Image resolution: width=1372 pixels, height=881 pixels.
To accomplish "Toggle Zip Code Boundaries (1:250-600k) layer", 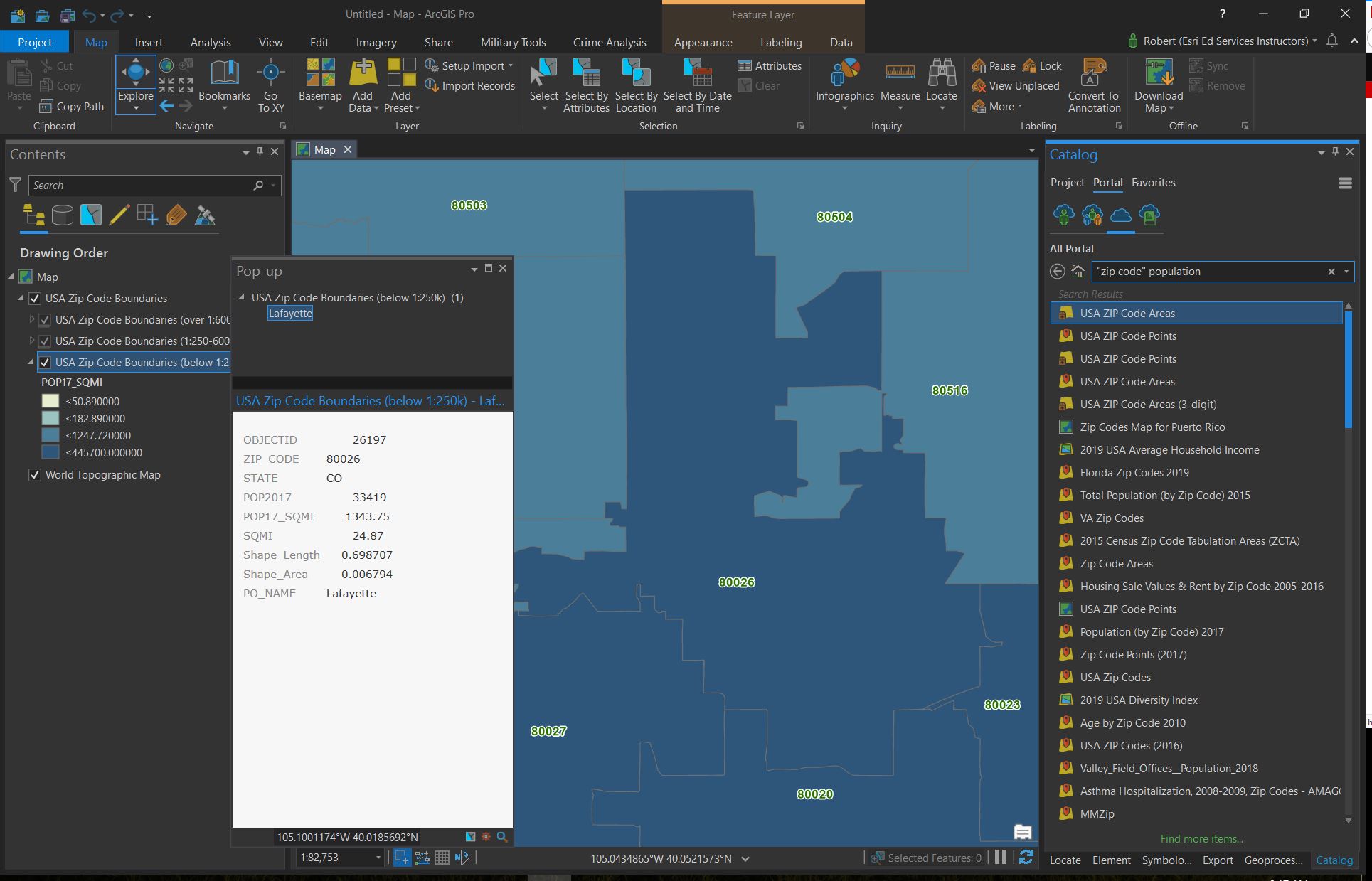I will tap(45, 341).
